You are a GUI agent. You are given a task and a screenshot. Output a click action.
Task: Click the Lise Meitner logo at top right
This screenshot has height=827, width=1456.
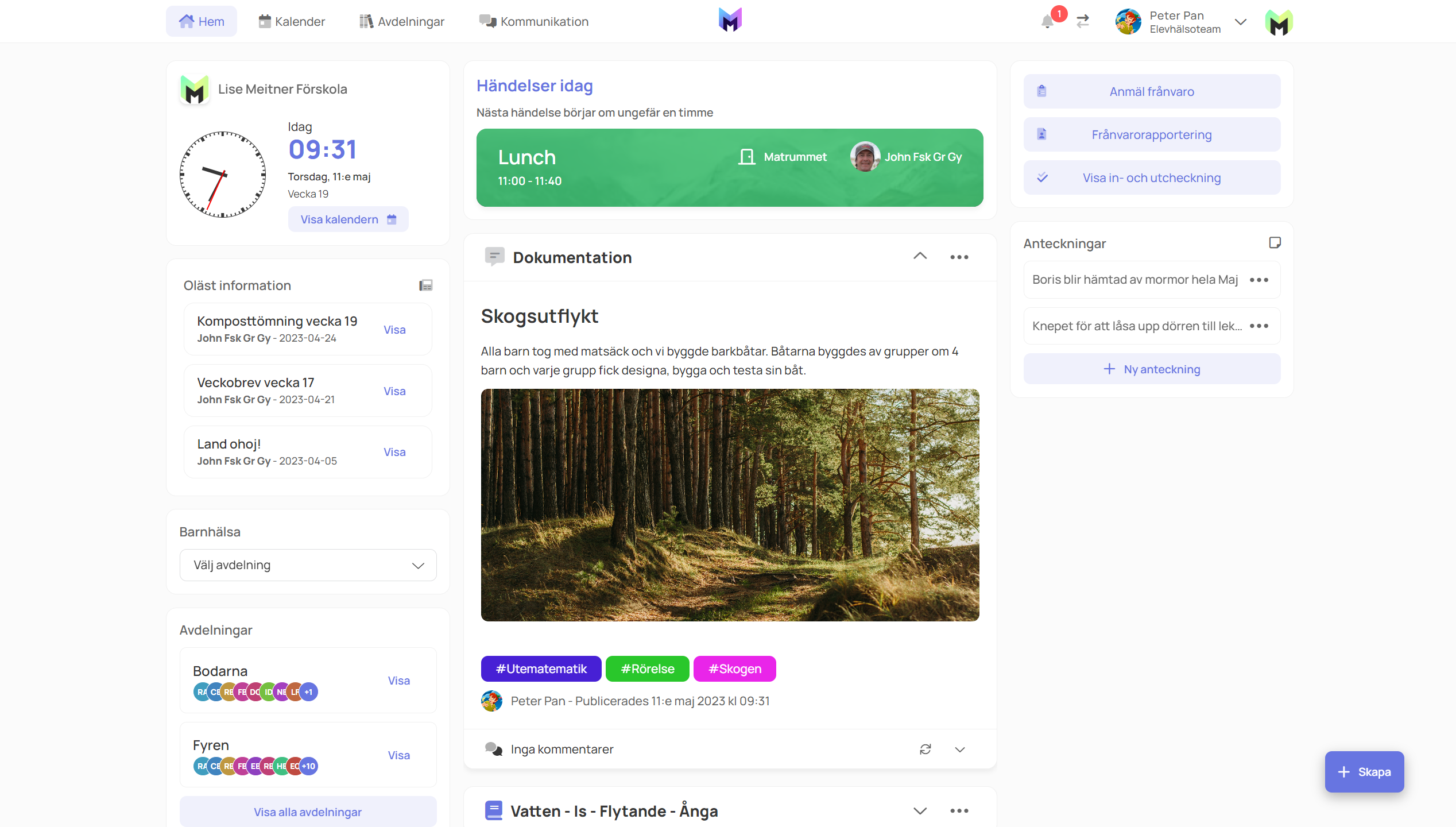coord(1279,23)
